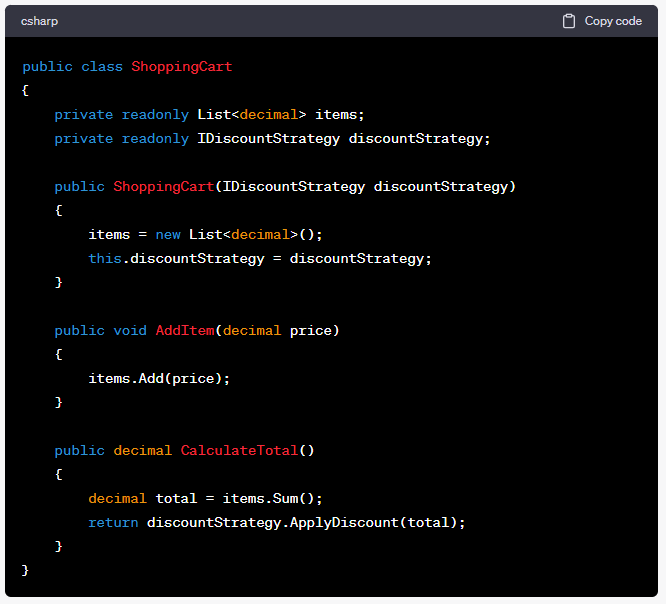Click "ShoppingCart" in the class declaration line
The height and width of the screenshot is (604, 666).
pos(182,67)
